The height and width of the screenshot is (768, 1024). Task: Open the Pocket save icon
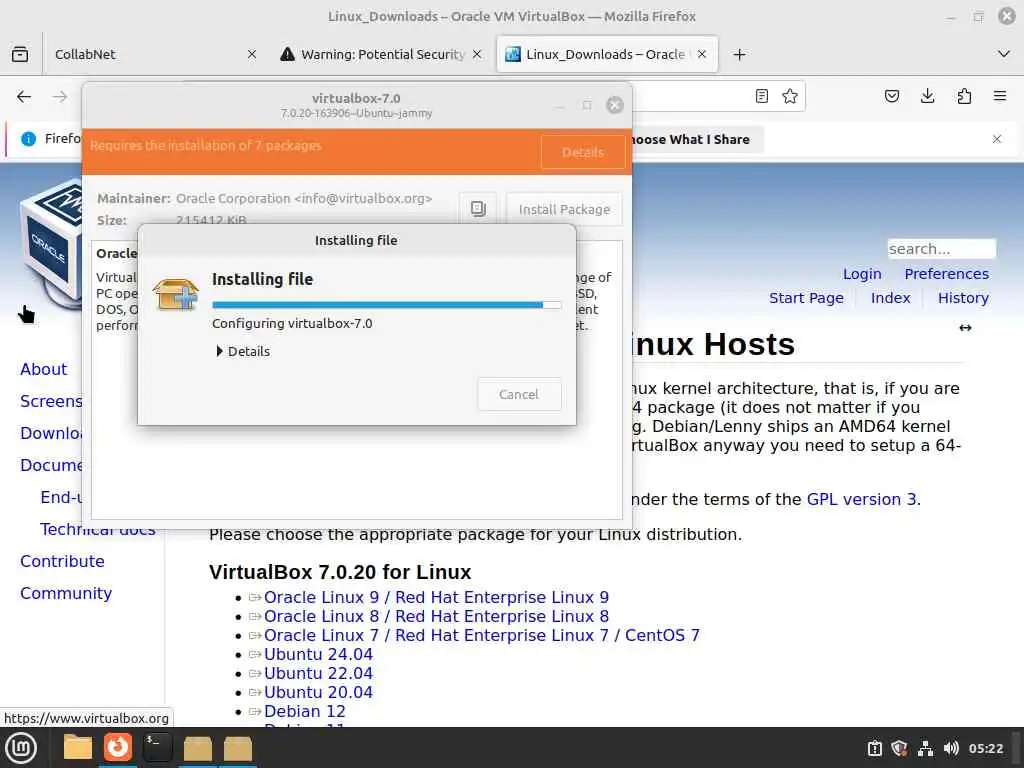pyautogui.click(x=891, y=97)
